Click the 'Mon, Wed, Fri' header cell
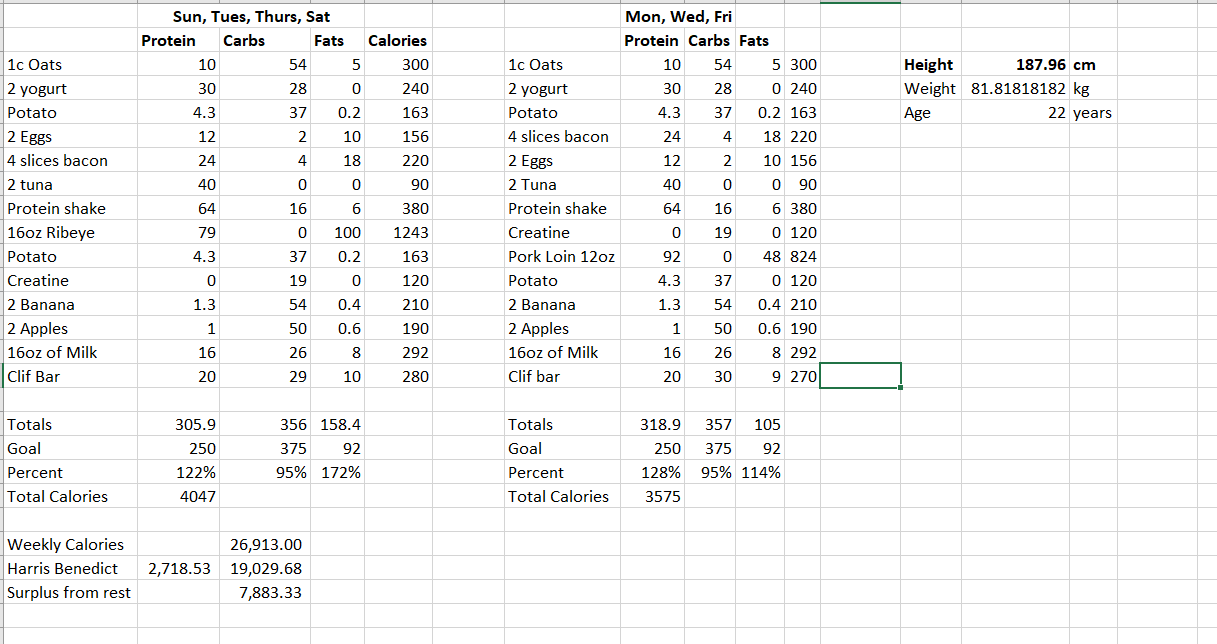Image resolution: width=1217 pixels, height=644 pixels. coord(680,17)
